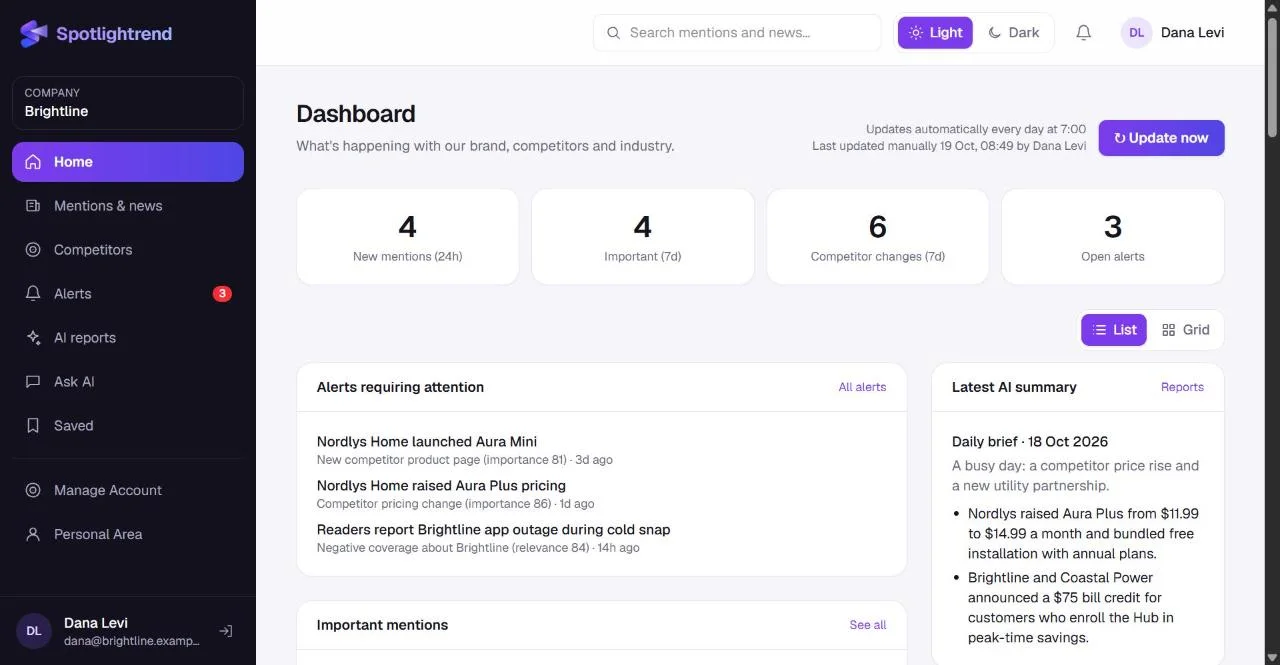
Task: Click 'Daily brief · 18 Oct 2026' heading
Action: 1030,441
